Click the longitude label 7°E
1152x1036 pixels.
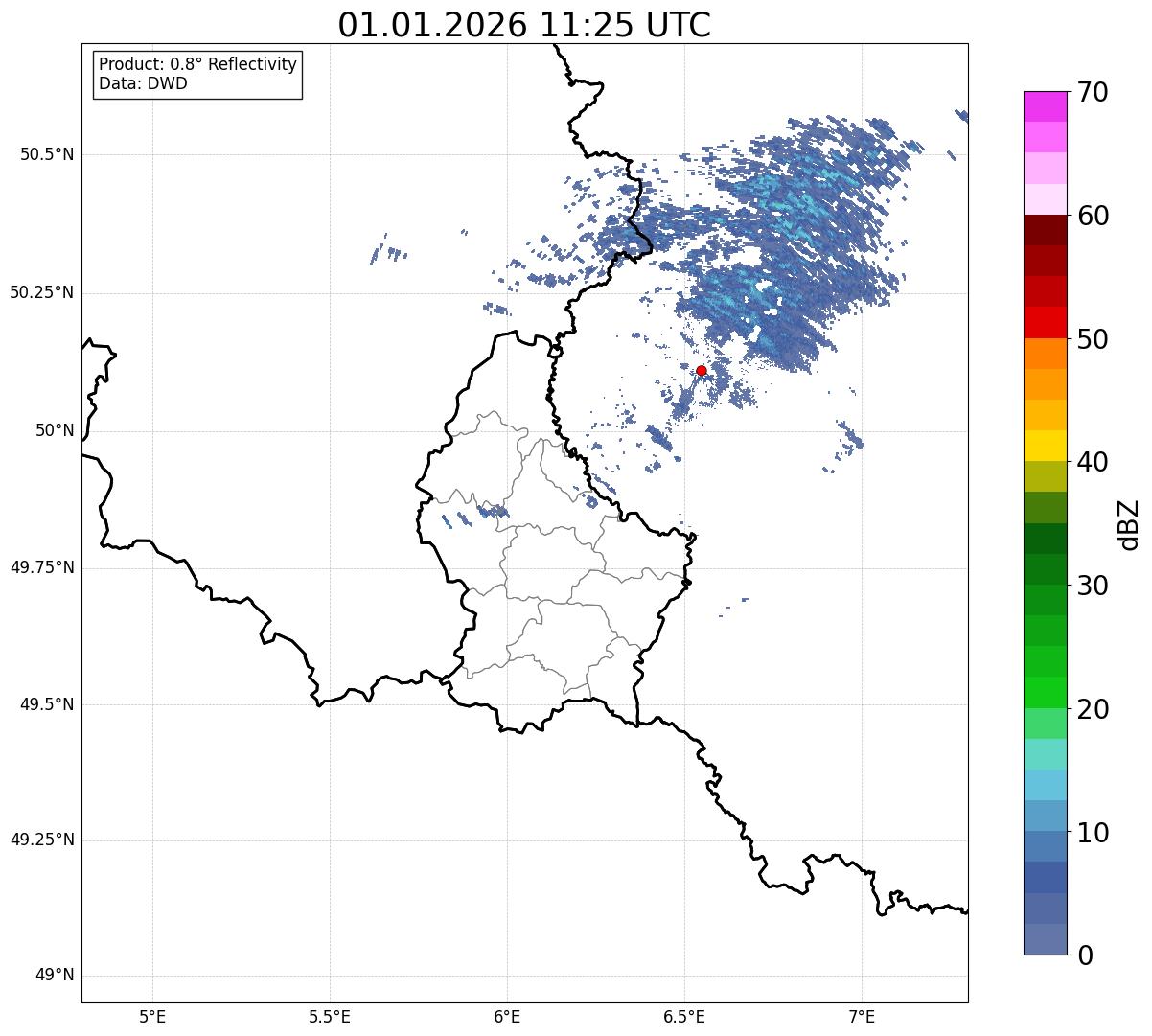862,1016
